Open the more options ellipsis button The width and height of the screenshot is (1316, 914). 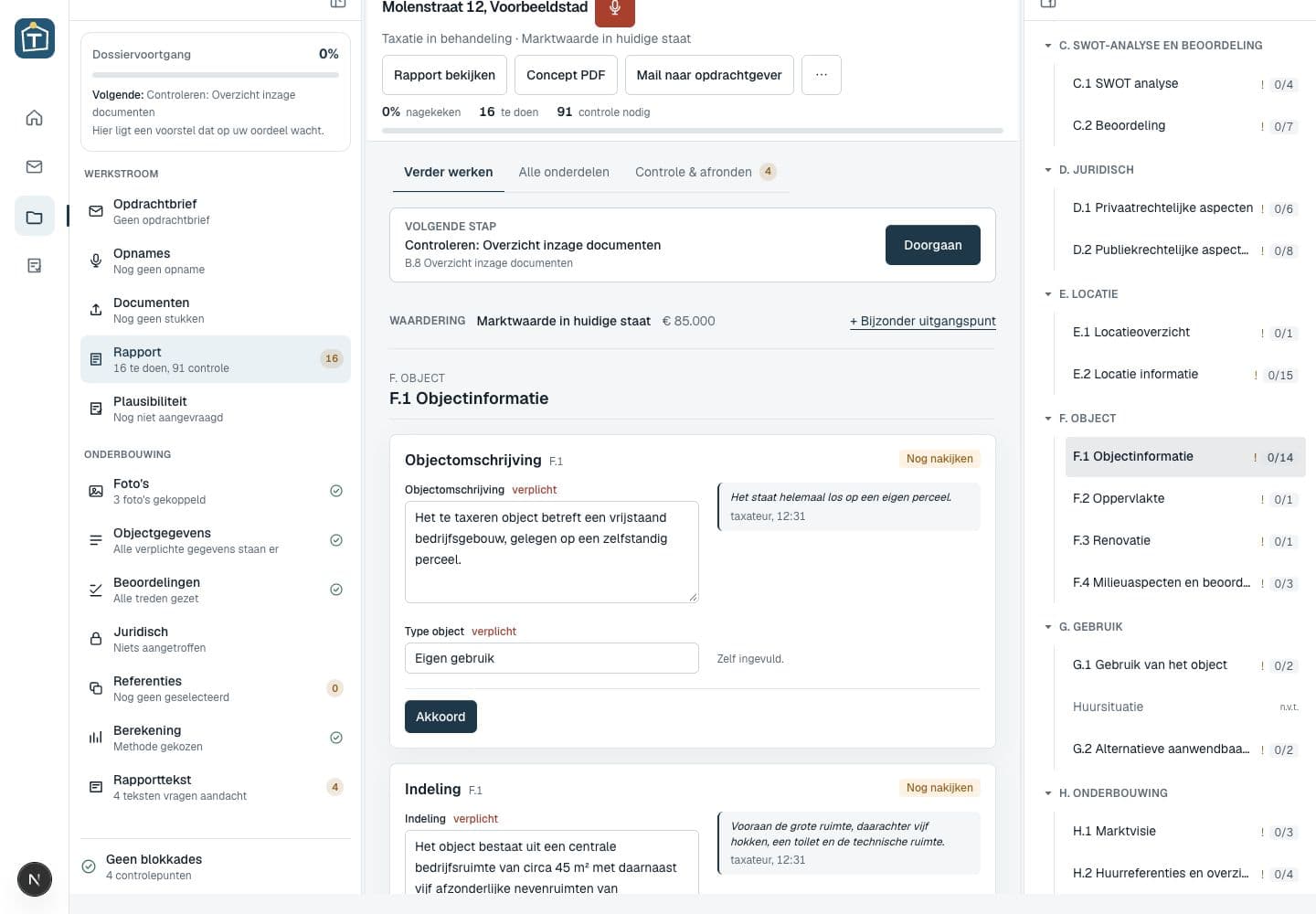(x=822, y=75)
